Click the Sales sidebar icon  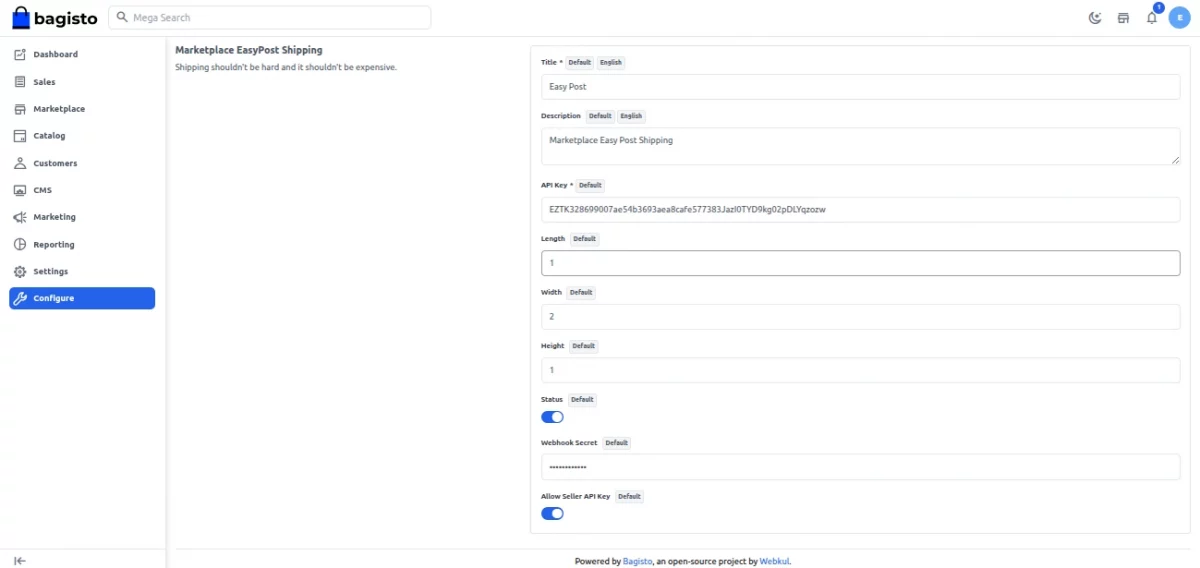[x=20, y=82]
